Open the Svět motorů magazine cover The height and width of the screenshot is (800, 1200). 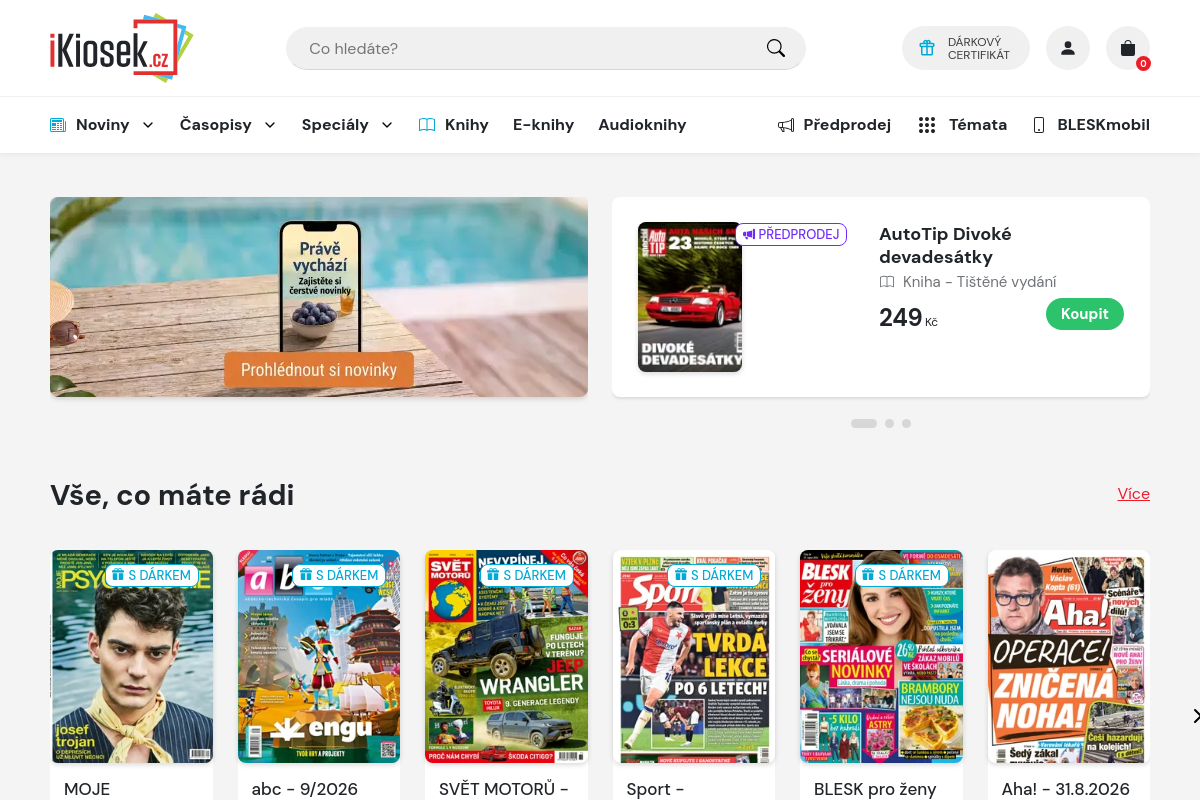pyautogui.click(x=507, y=657)
